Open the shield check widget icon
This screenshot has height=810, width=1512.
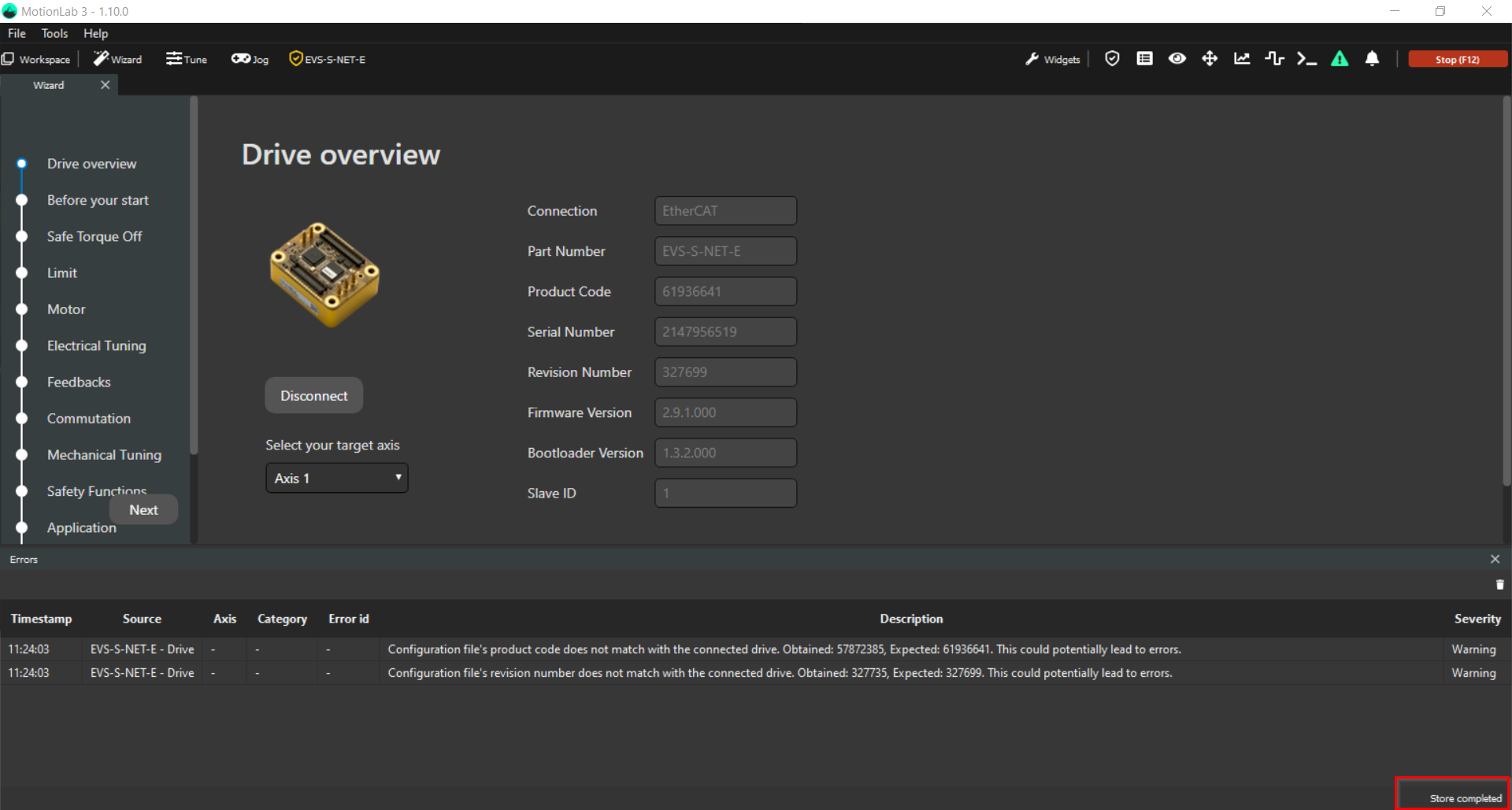1112,59
